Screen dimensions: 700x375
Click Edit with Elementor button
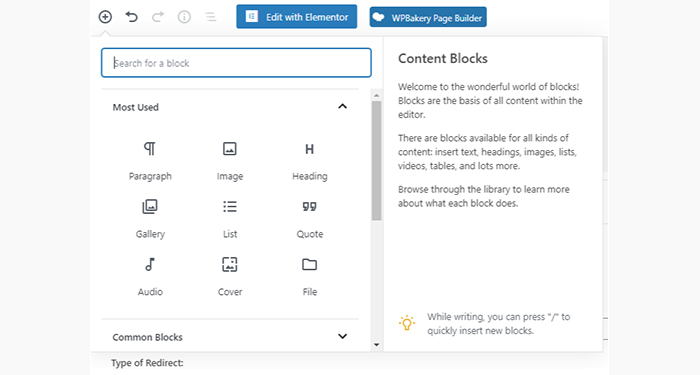point(296,17)
